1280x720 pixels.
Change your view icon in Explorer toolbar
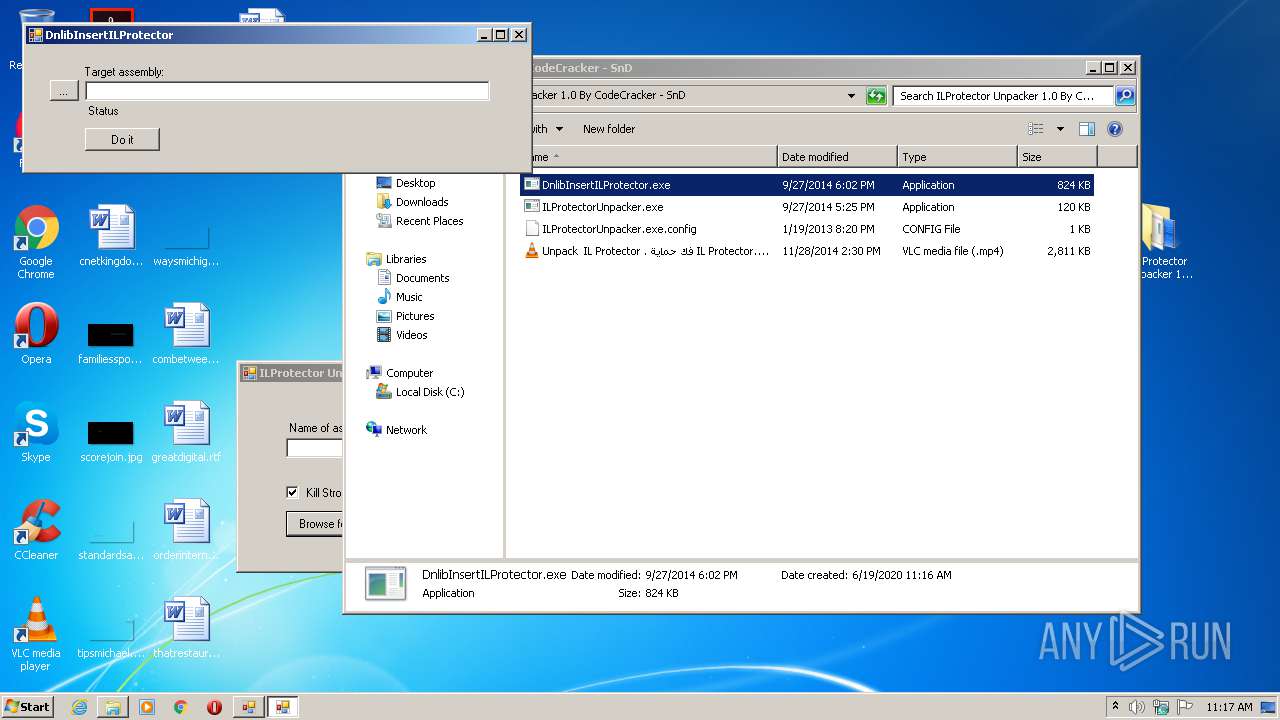(1036, 129)
